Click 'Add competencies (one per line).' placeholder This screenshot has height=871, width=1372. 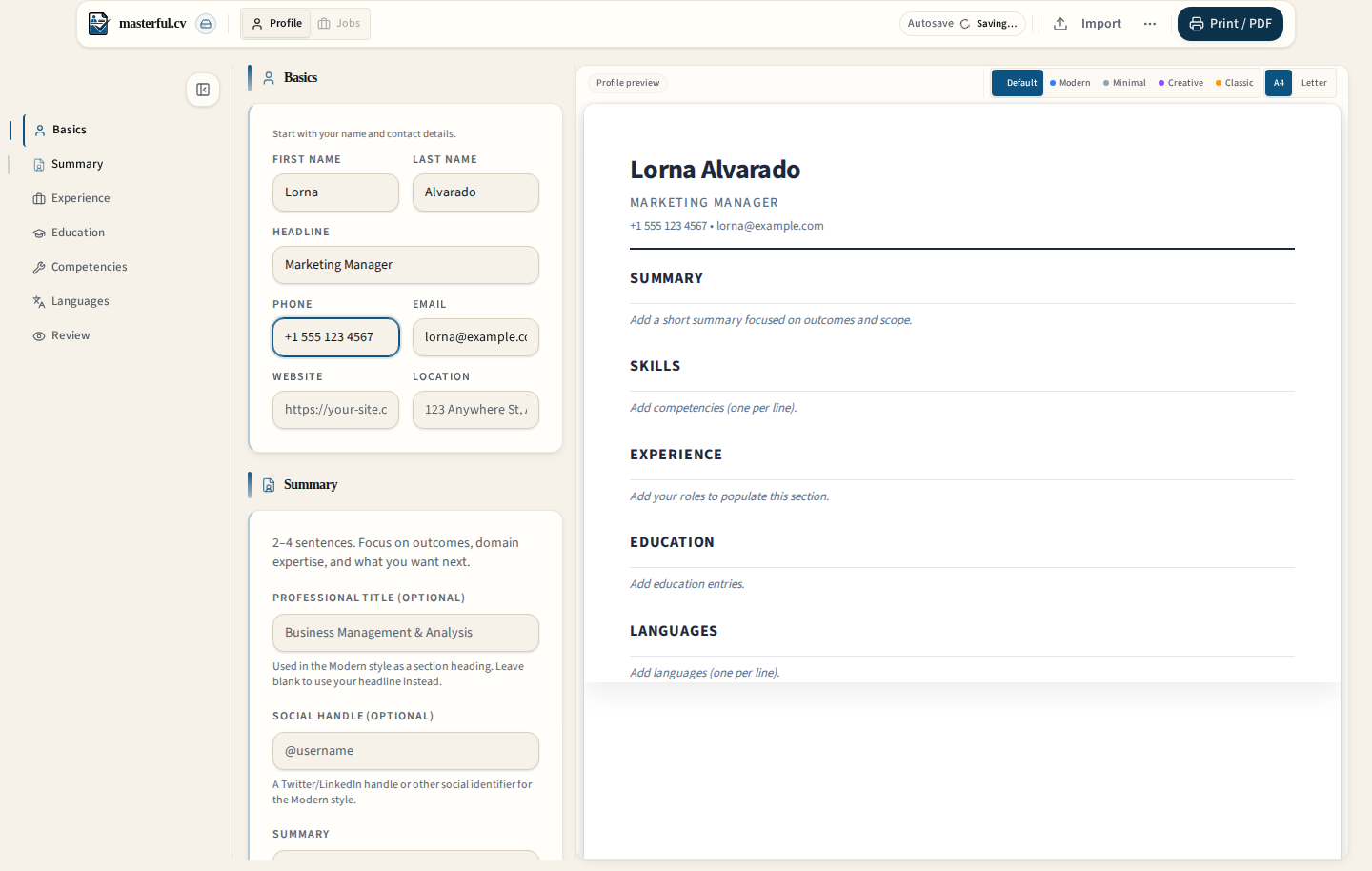coord(713,408)
